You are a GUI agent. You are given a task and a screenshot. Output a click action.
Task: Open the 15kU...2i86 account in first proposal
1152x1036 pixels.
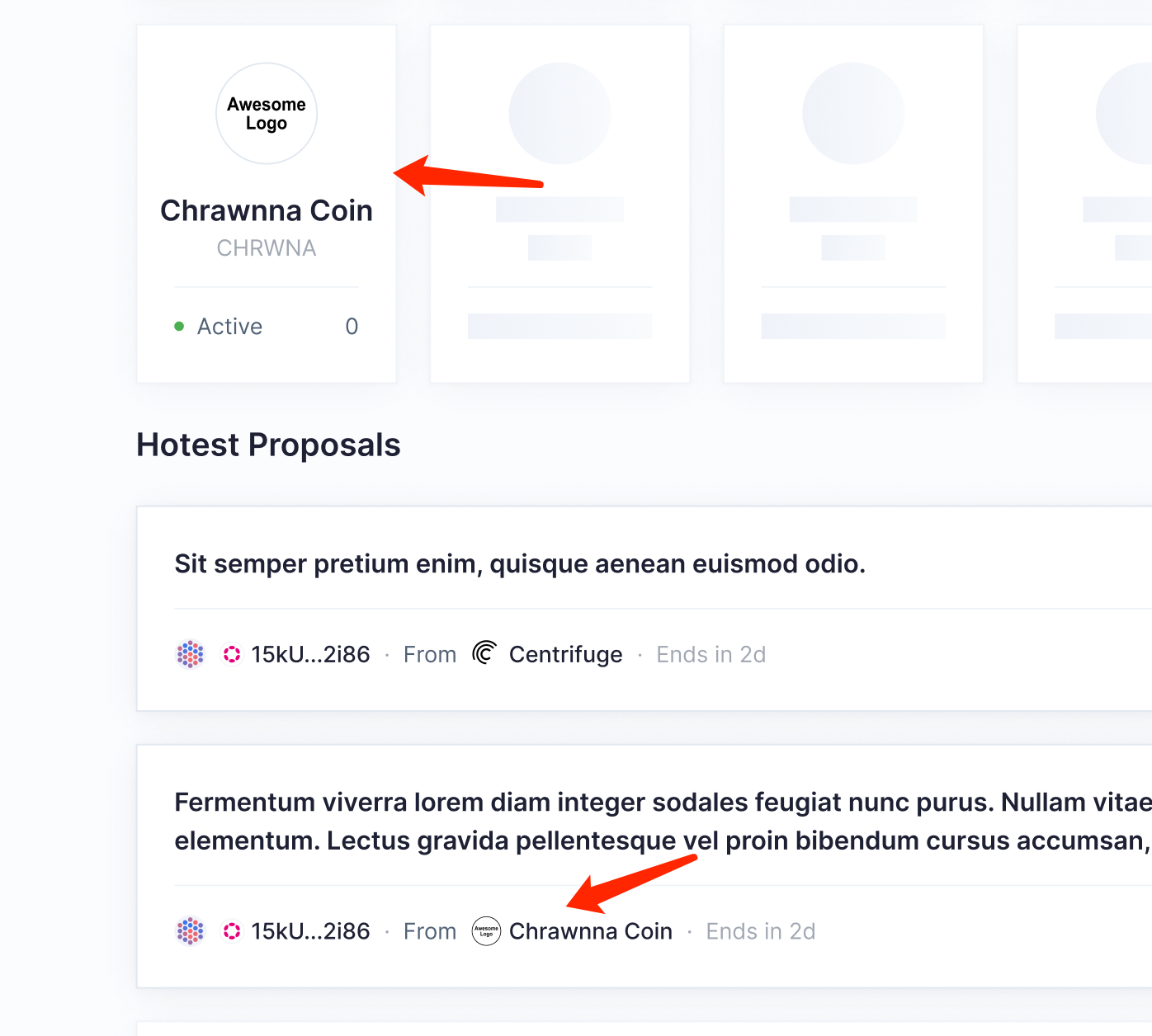coord(310,653)
